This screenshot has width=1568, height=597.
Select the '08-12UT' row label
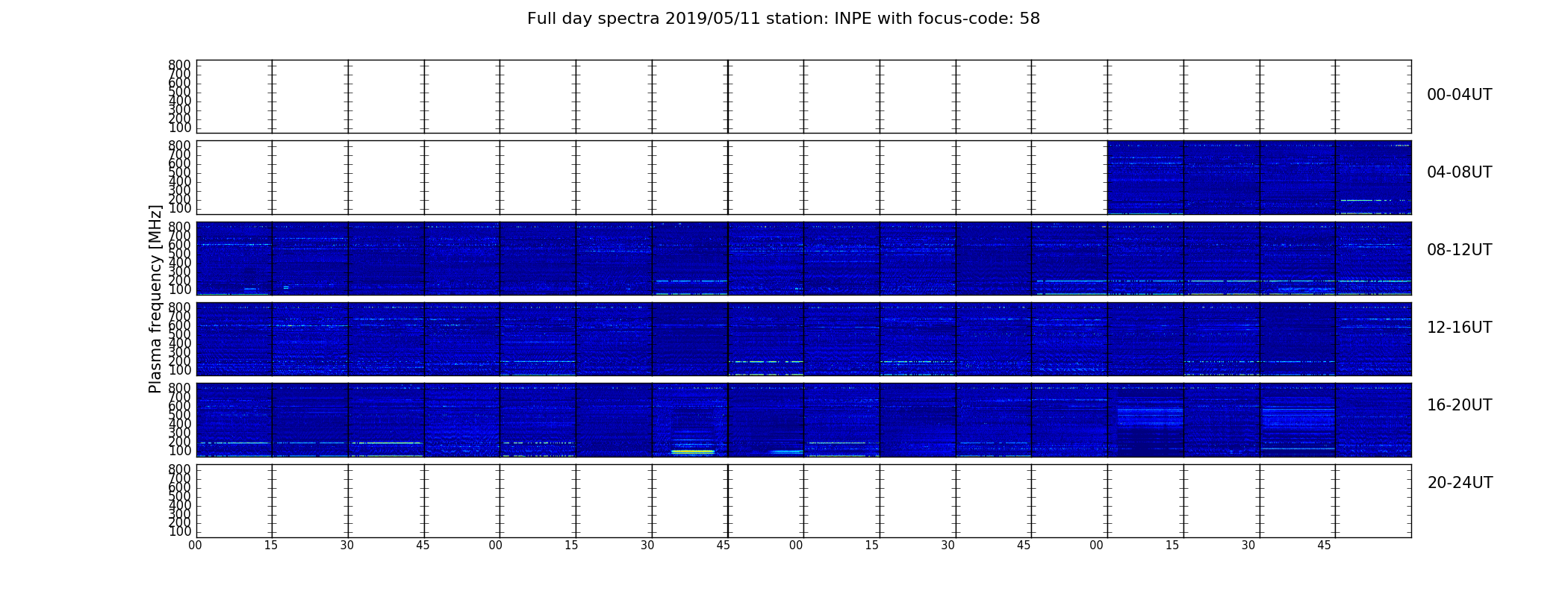(x=1459, y=250)
